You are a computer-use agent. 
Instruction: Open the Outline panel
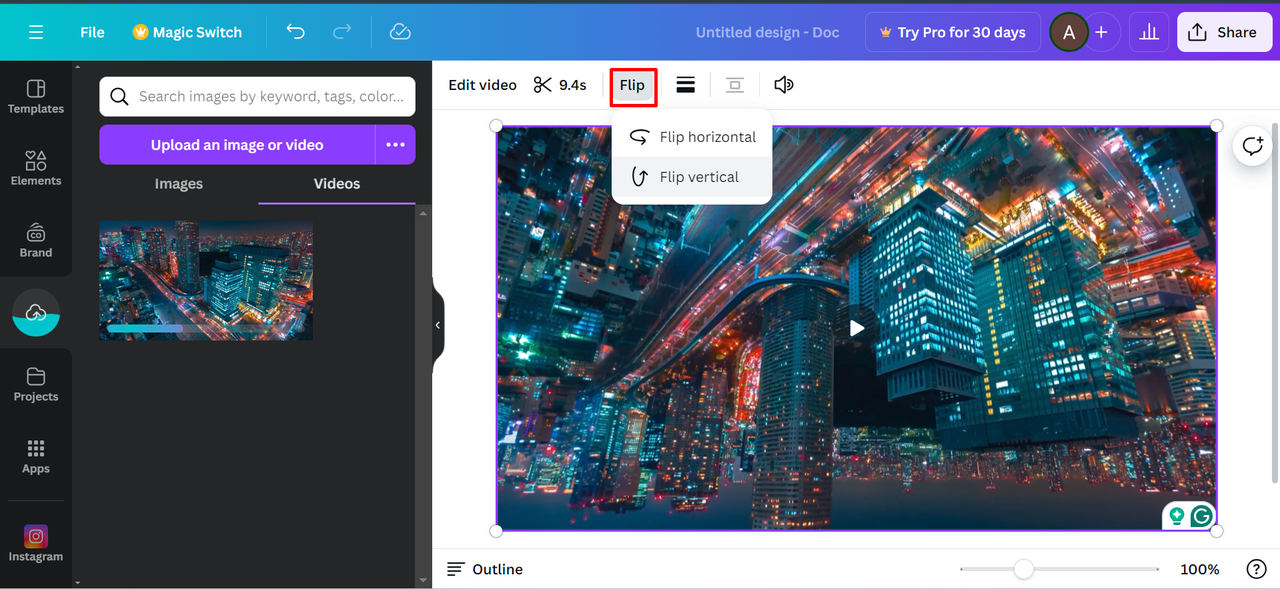[485, 569]
